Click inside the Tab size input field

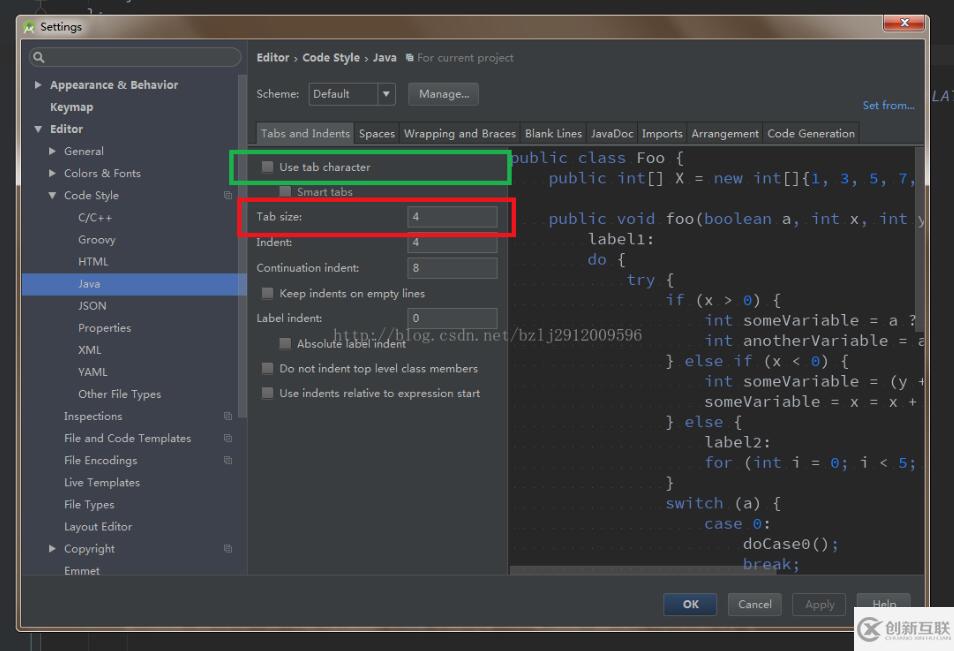tap(452, 217)
